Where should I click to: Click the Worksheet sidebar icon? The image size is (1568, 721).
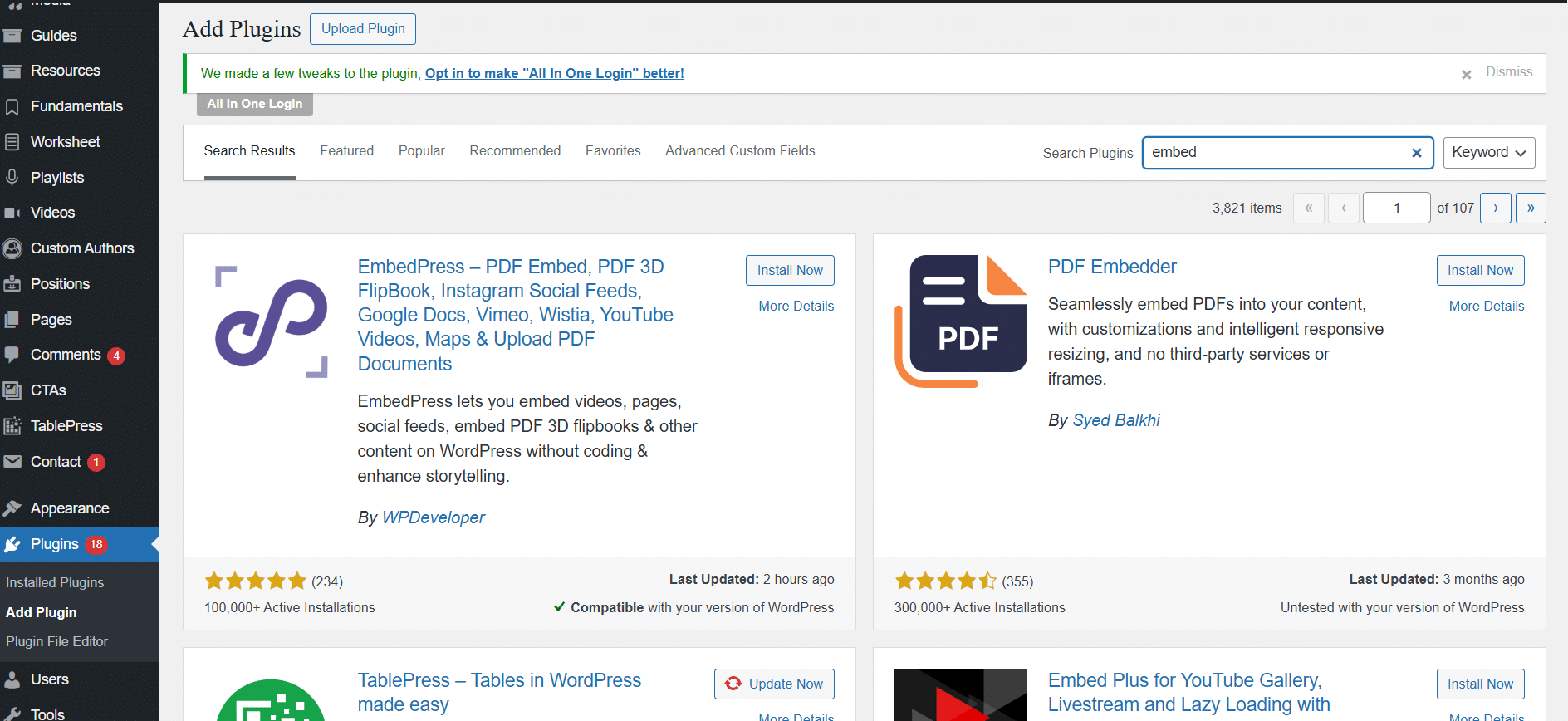[12, 142]
